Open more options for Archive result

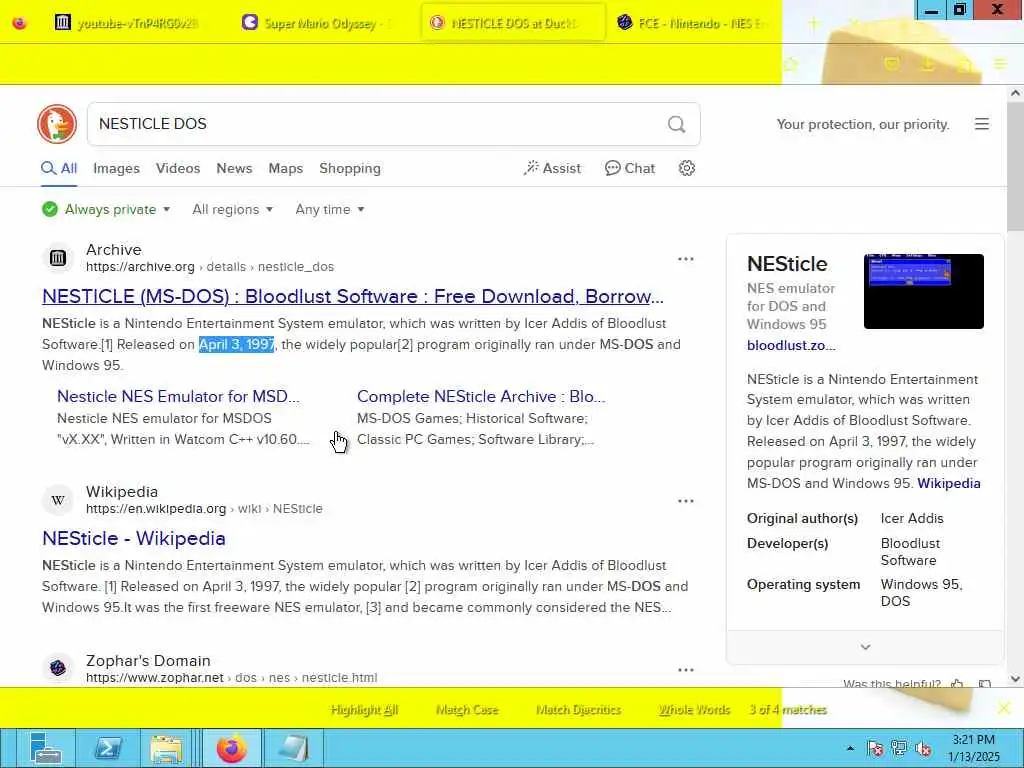coord(686,259)
